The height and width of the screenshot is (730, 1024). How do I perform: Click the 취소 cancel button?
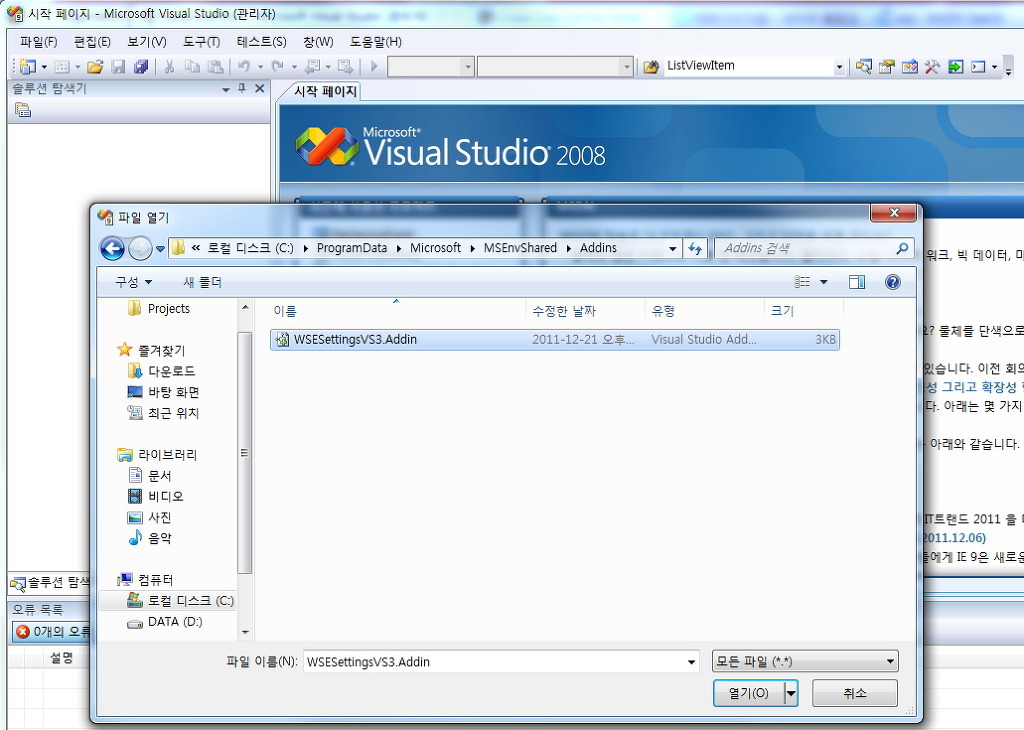click(x=855, y=693)
